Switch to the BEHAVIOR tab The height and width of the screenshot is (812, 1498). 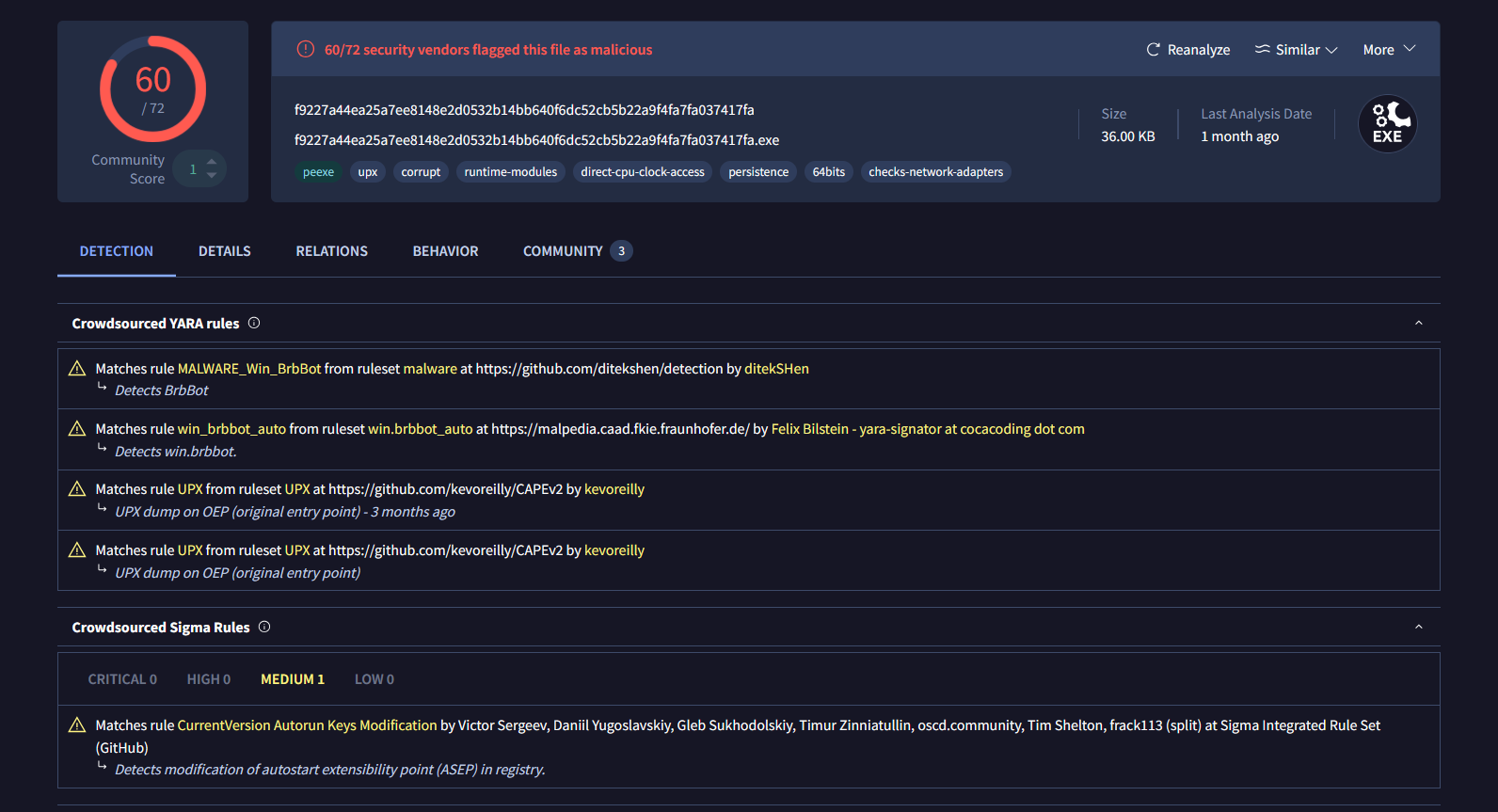pyautogui.click(x=445, y=251)
